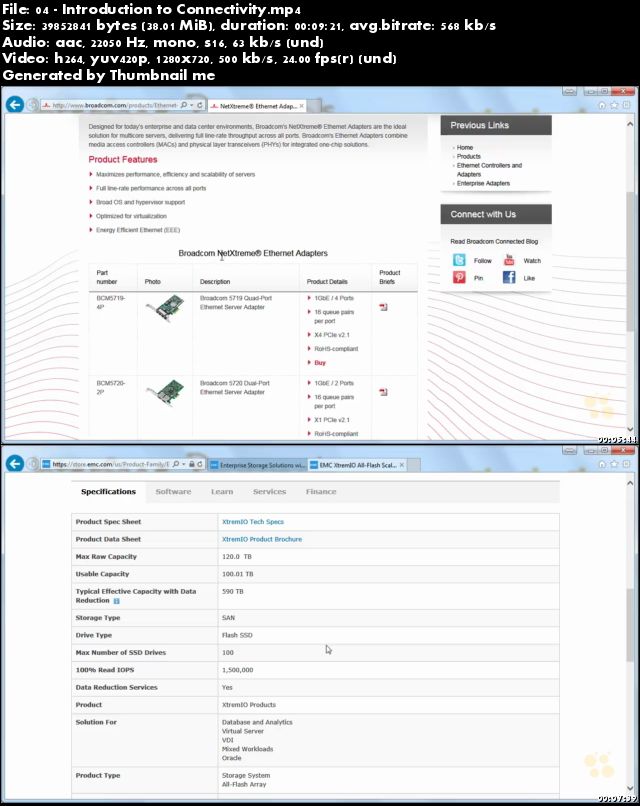Image resolution: width=640 pixels, height=806 pixels.
Task: Click the YouTube Watch icon
Action: pyautogui.click(x=509, y=260)
